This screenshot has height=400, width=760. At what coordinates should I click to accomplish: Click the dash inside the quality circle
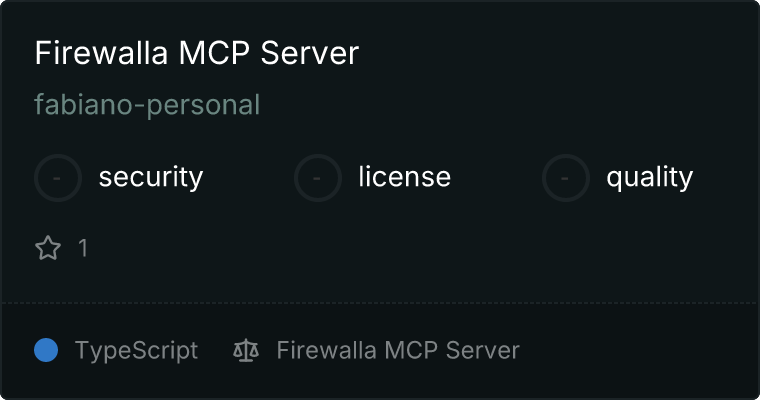coord(565,178)
